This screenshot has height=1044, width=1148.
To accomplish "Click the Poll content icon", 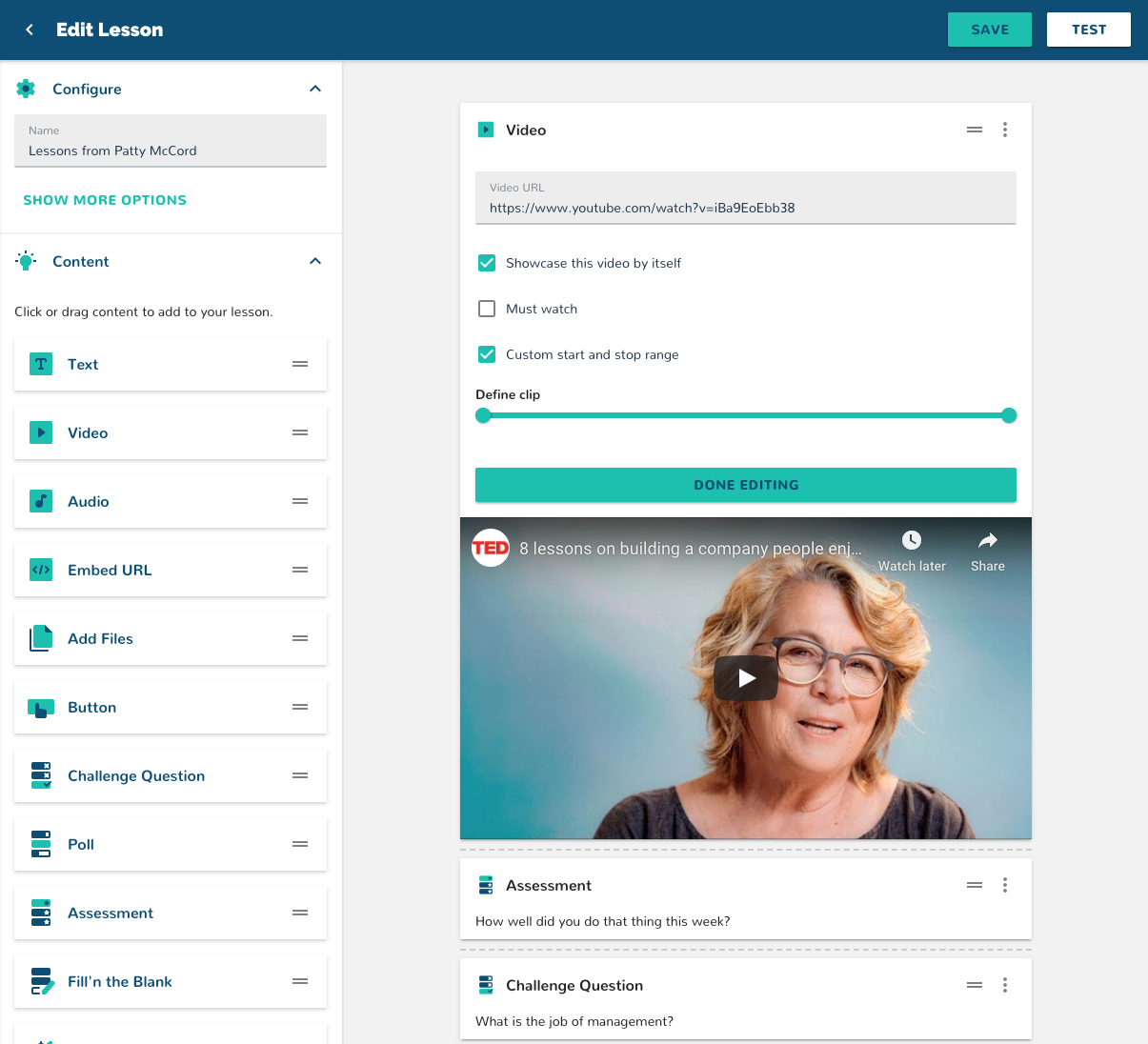I will point(41,844).
